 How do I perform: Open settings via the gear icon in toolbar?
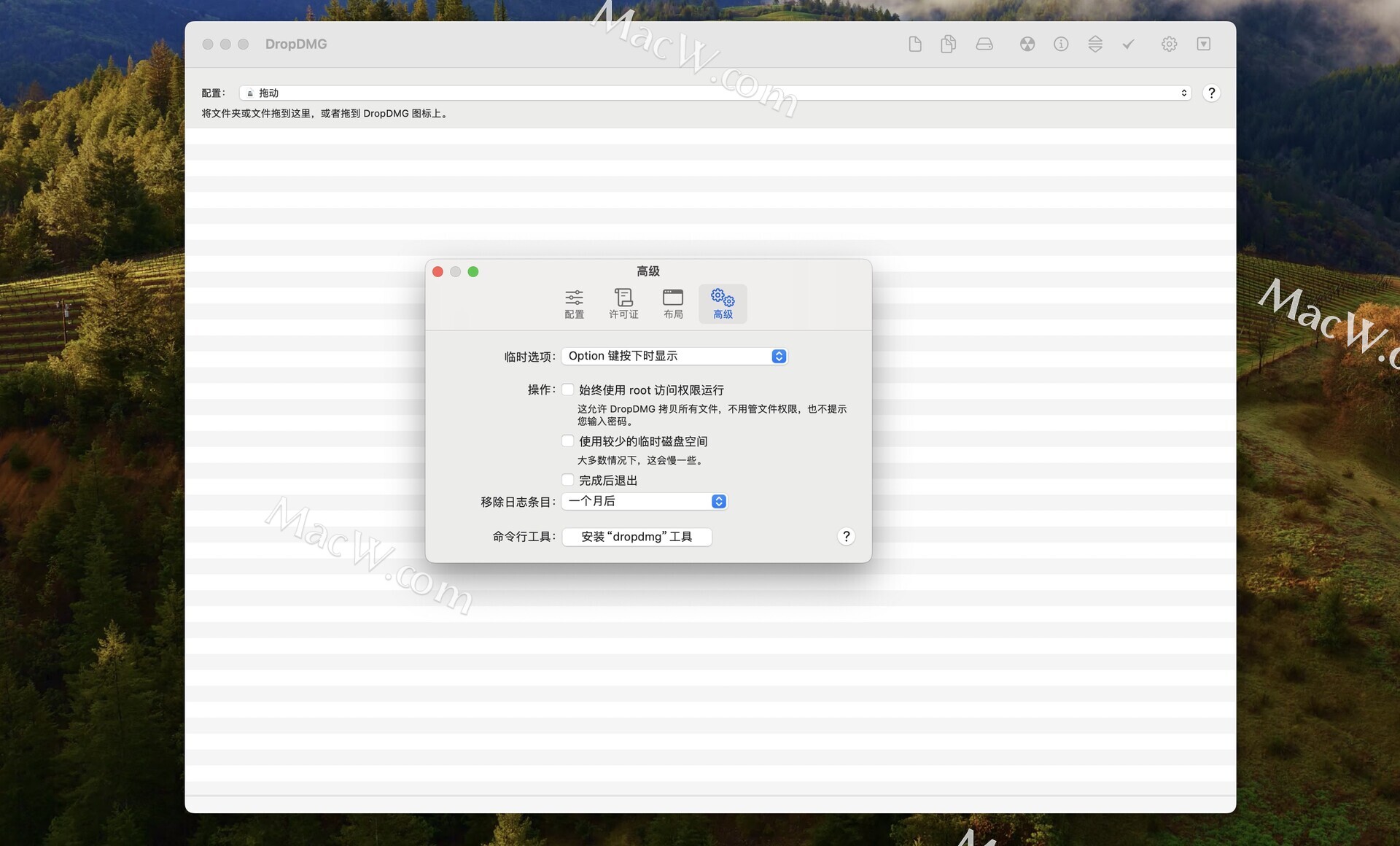(x=1169, y=44)
